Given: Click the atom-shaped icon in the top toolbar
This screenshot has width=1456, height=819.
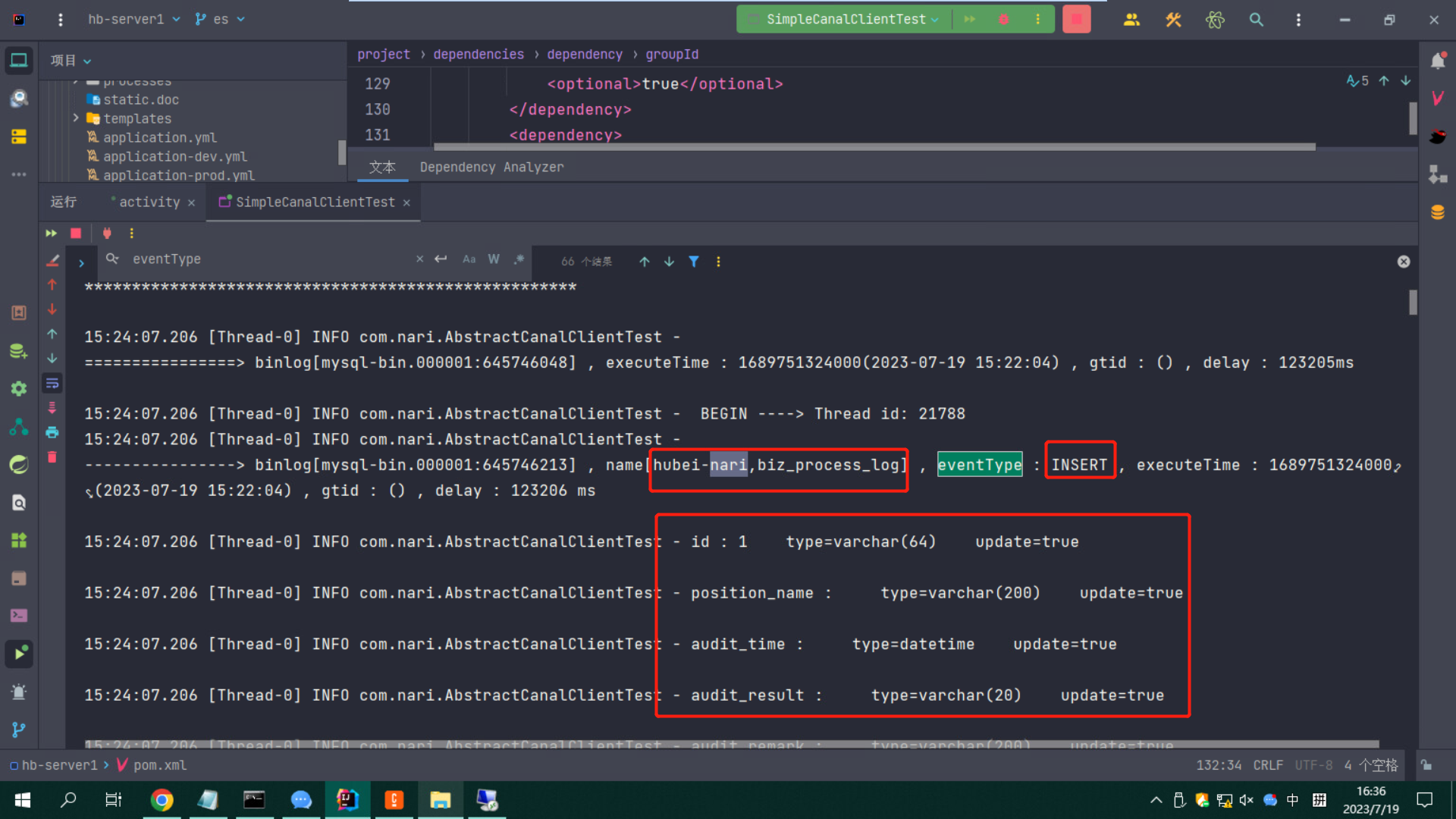Looking at the screenshot, I should pyautogui.click(x=1215, y=20).
